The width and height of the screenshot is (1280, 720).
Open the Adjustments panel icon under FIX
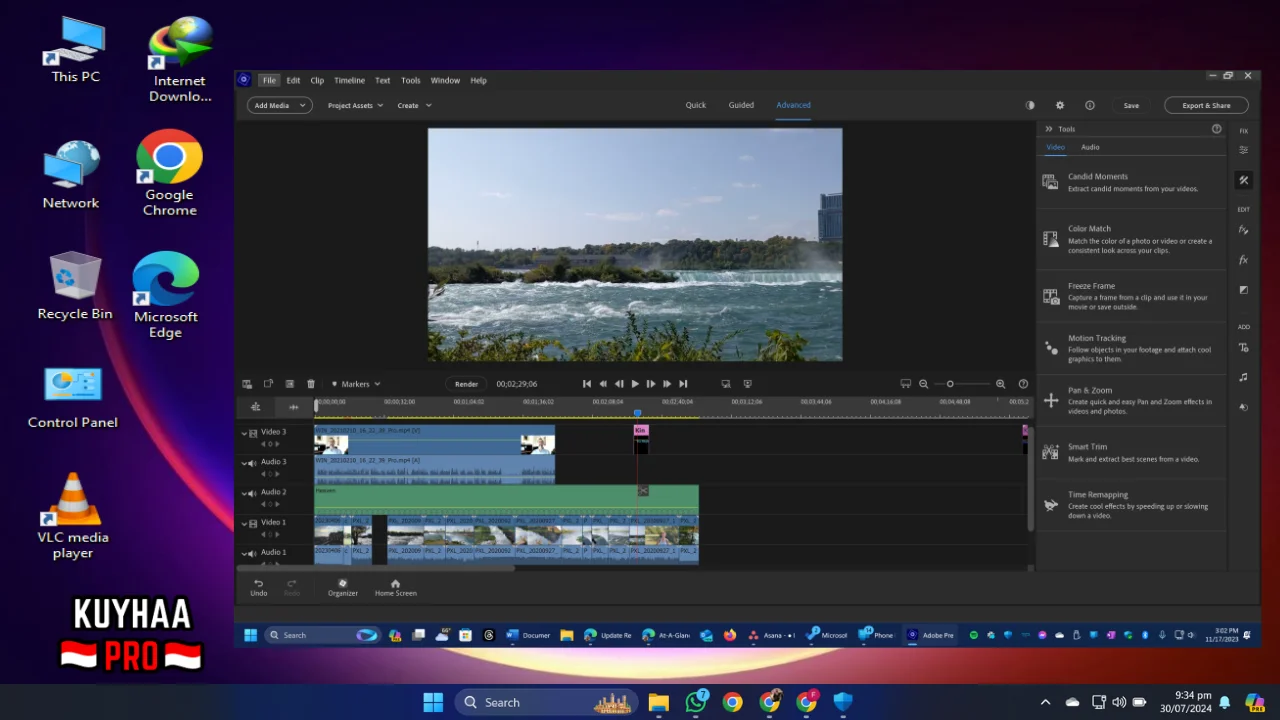click(x=1243, y=150)
